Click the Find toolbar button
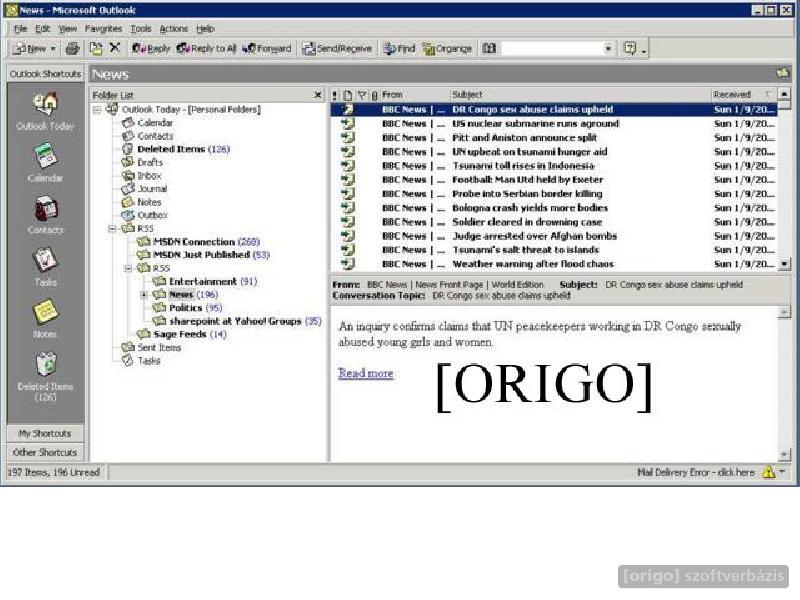 tap(399, 48)
